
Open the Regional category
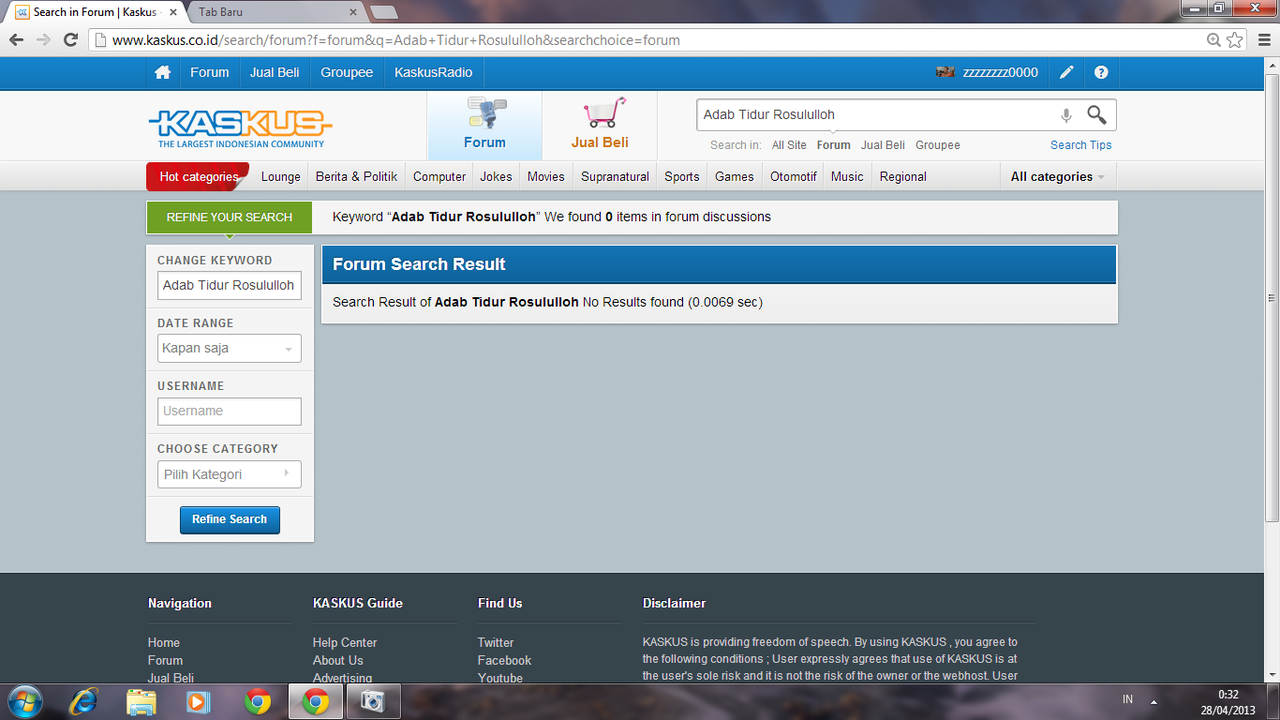click(x=903, y=177)
